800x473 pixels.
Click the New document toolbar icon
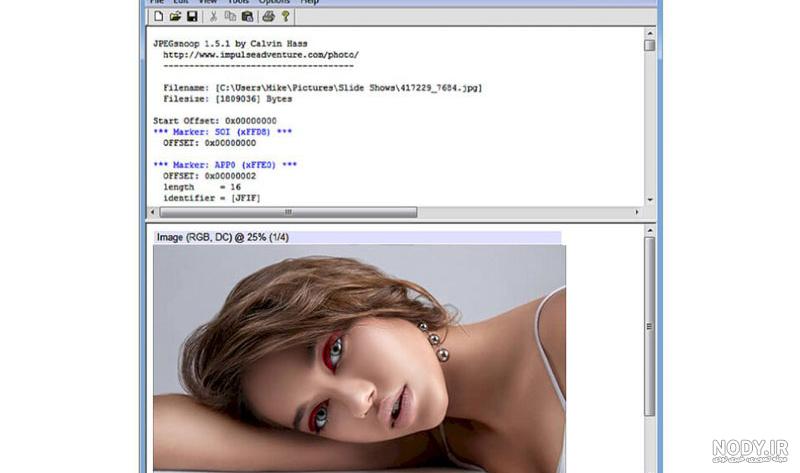(x=159, y=16)
